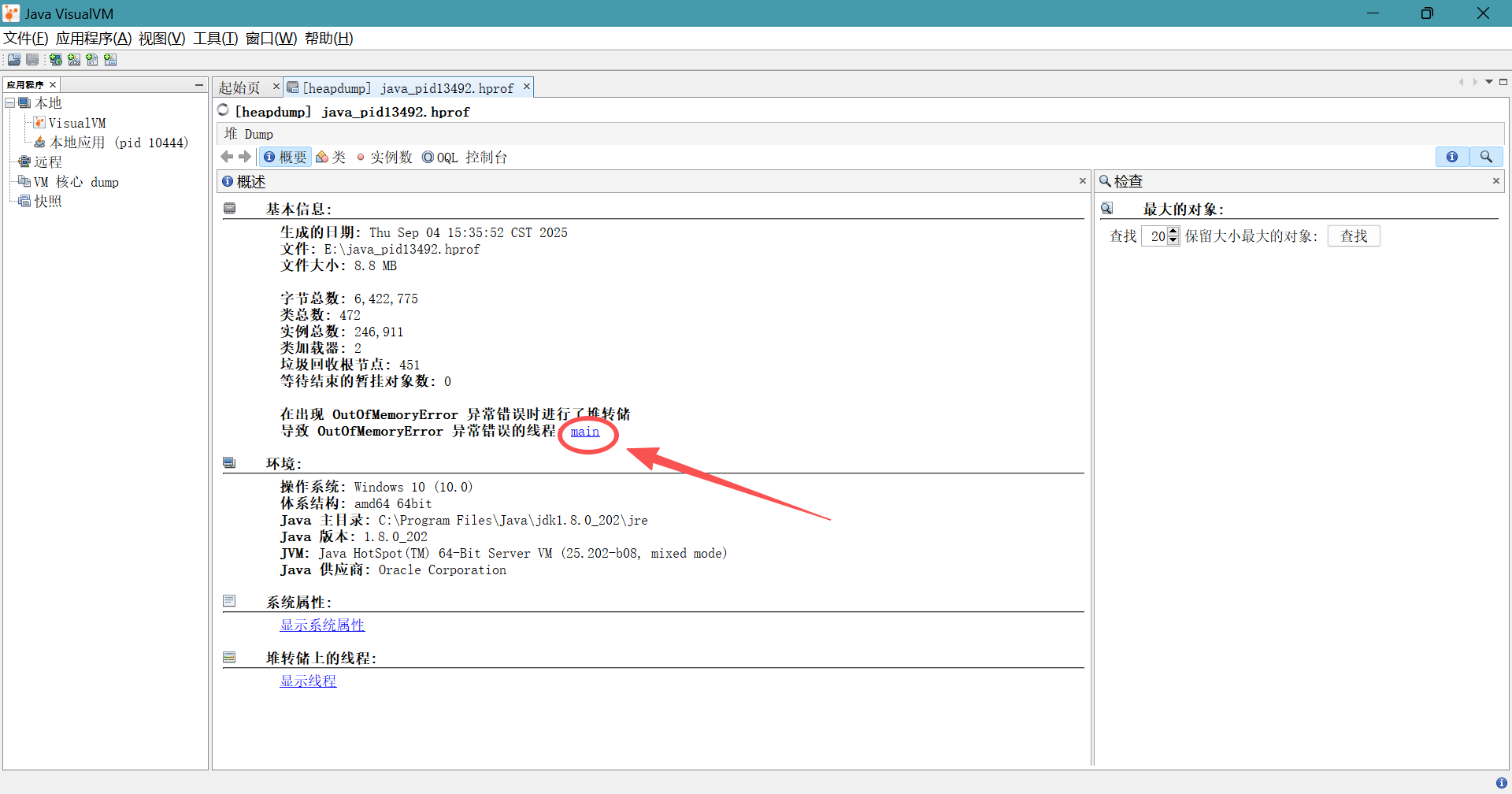Viewport: 1512px width, 794px height.
Task: Switch to the 类 classes view
Action: (331, 157)
